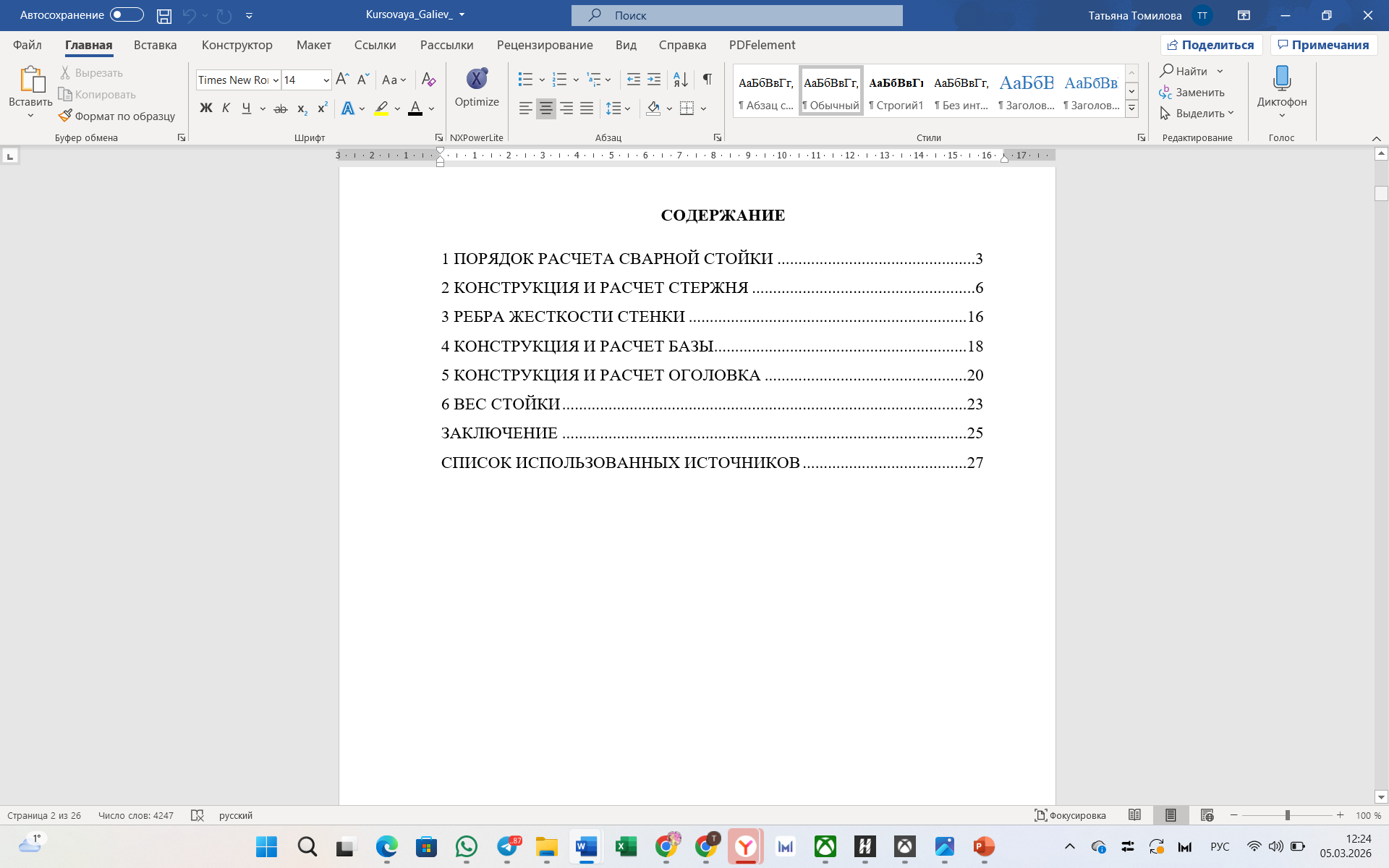Open the font size dropdown
1389x868 pixels.
point(326,80)
